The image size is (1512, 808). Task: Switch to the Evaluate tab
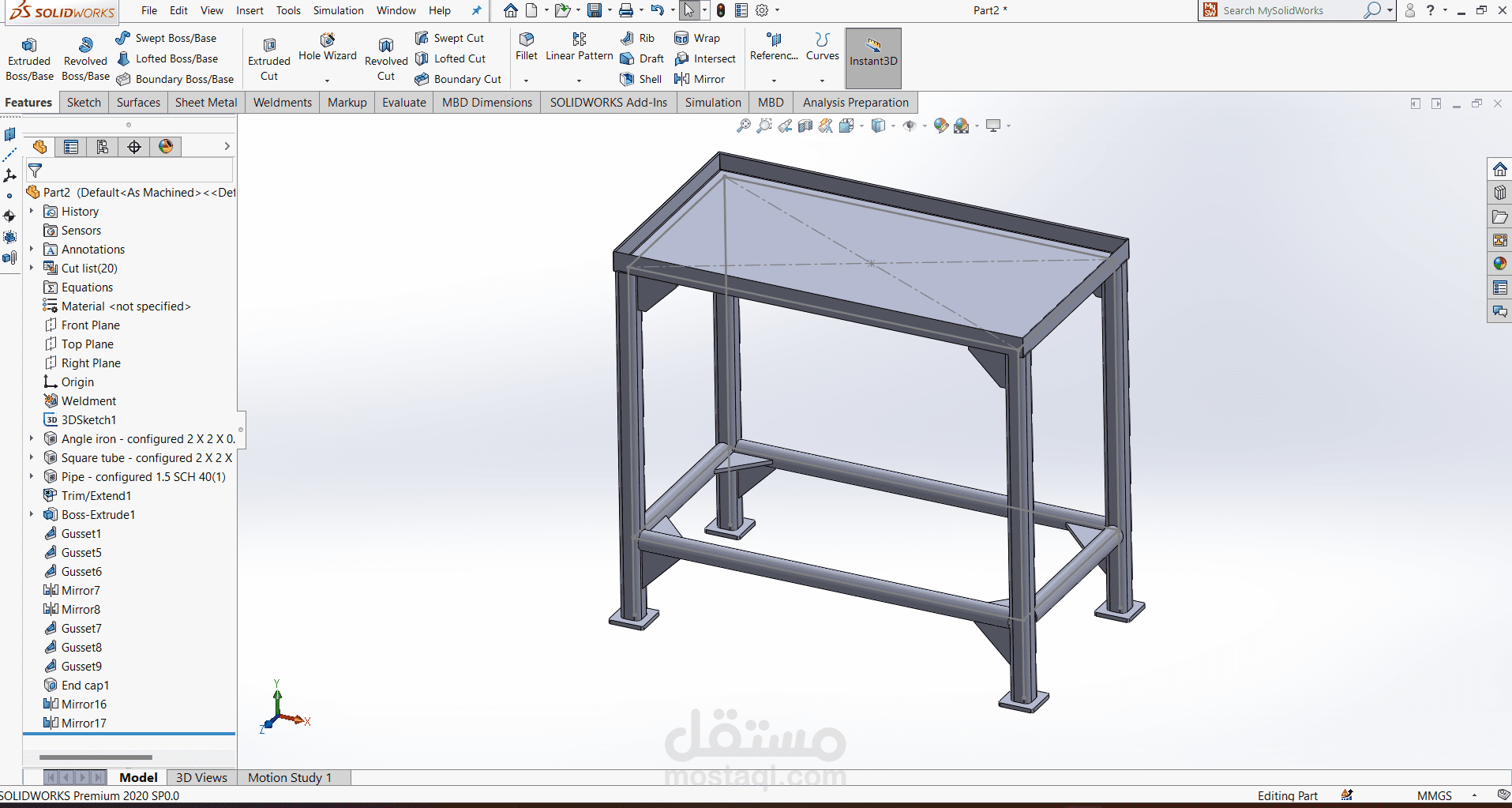point(404,103)
